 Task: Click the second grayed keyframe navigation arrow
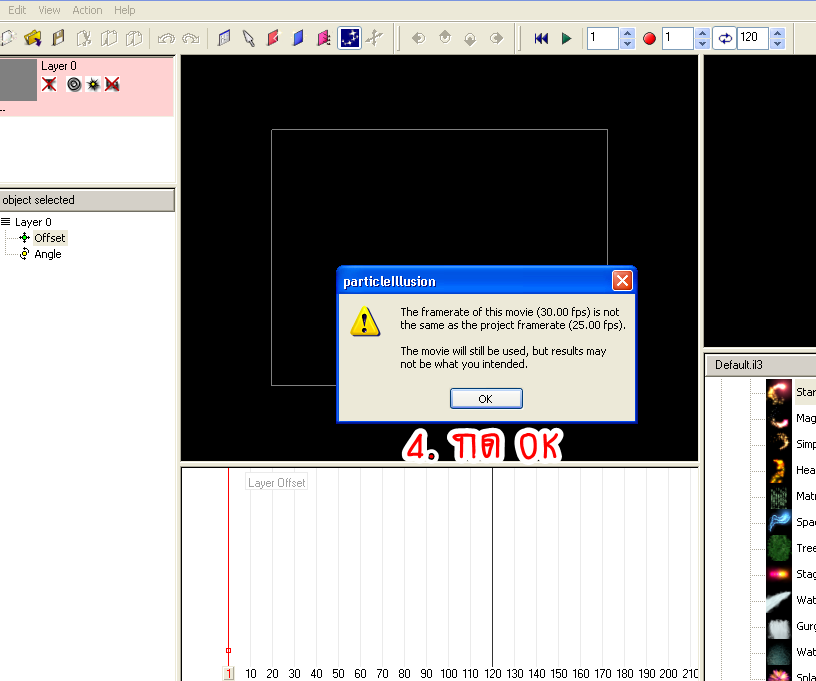pos(444,37)
